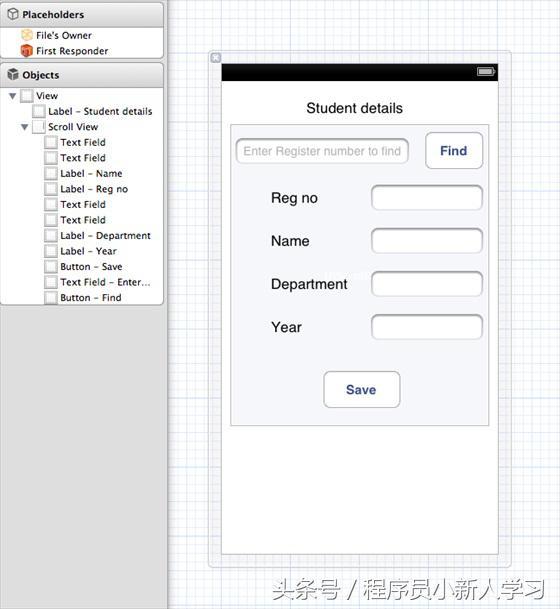Select Label - Student details in outline
Image resolution: width=560 pixels, height=609 pixels.
pyautogui.click(x=100, y=111)
